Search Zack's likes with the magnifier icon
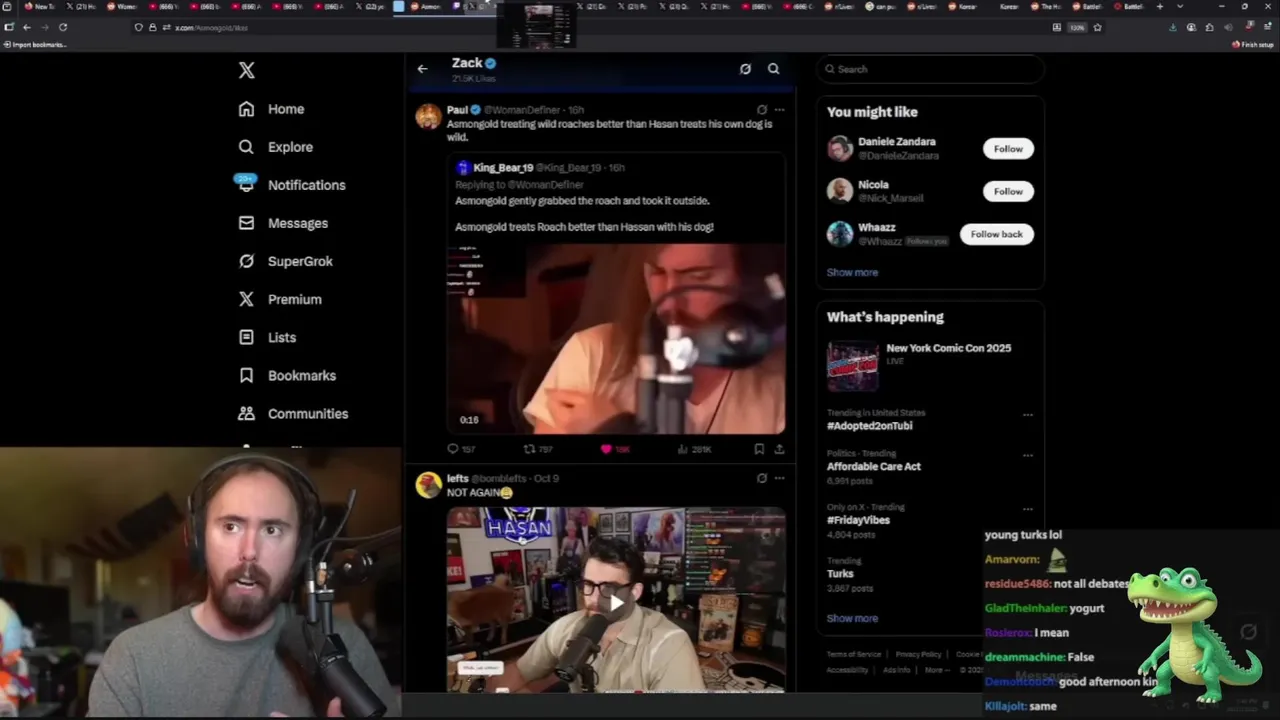The width and height of the screenshot is (1280, 720). click(x=773, y=69)
